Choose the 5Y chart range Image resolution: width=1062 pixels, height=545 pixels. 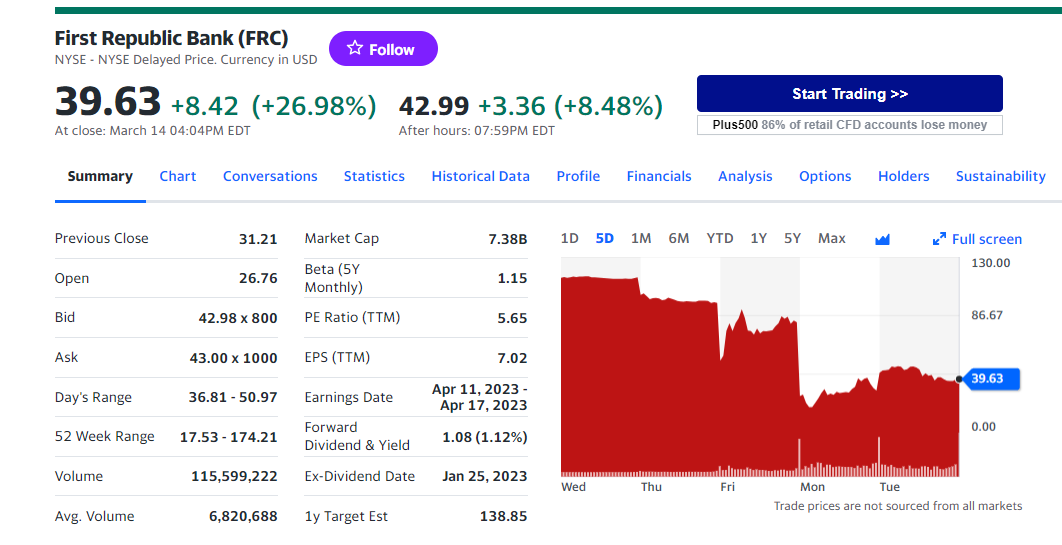point(792,238)
